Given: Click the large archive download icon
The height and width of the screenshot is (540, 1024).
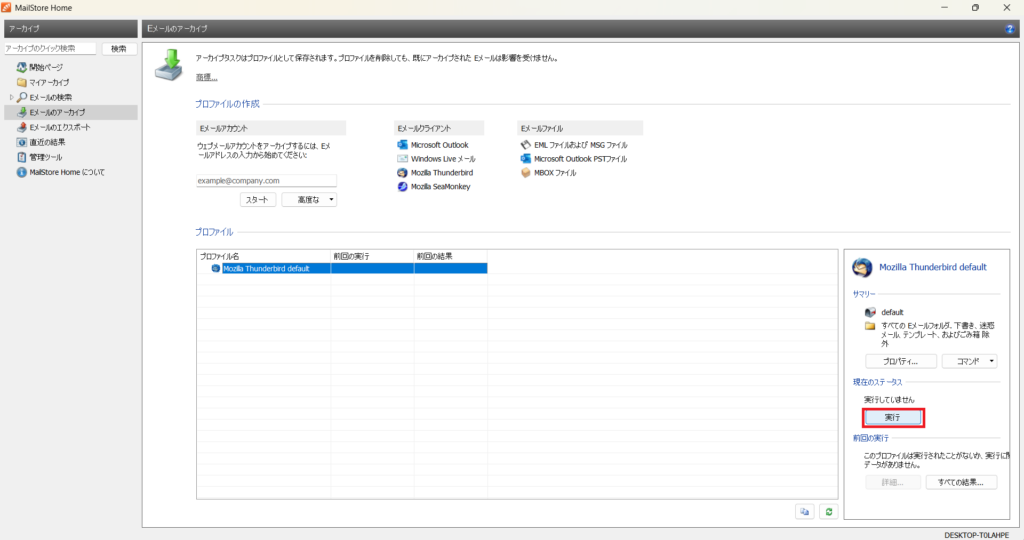Looking at the screenshot, I should click(168, 65).
